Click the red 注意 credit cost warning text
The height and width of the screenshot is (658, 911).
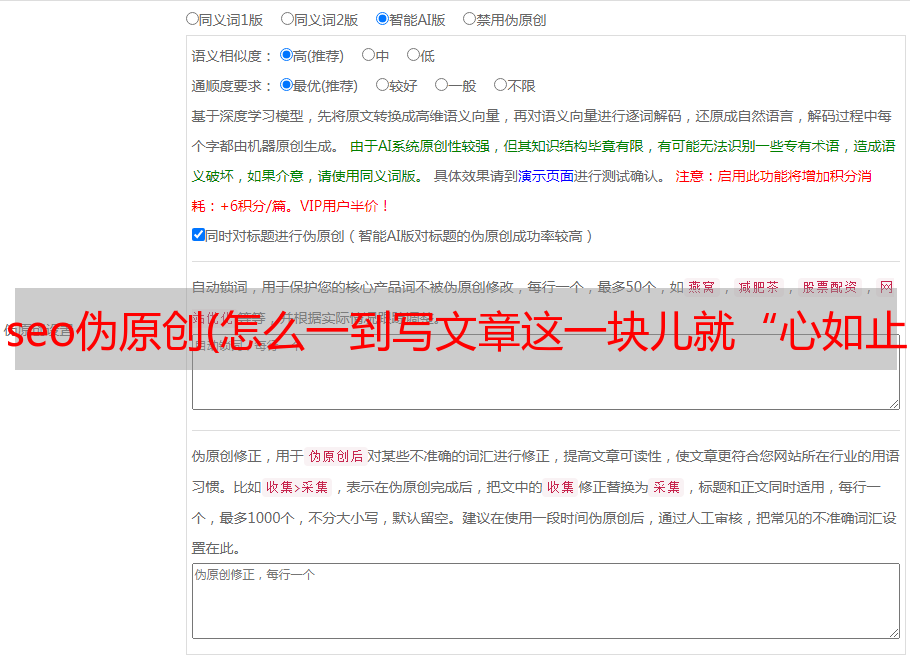tap(532, 191)
